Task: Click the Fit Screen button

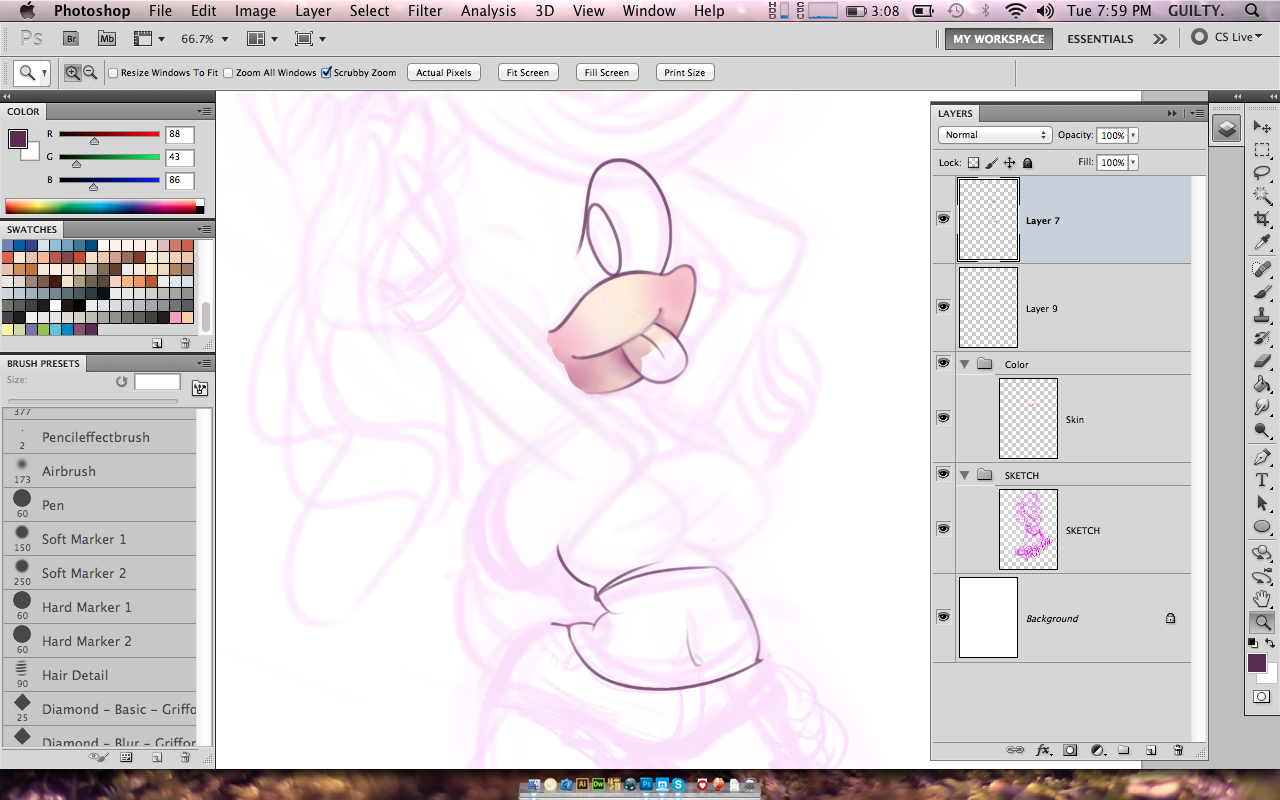Action: pos(527,73)
